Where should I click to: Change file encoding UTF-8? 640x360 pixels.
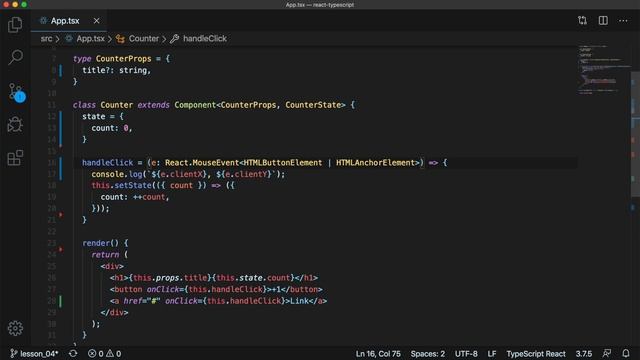466,353
